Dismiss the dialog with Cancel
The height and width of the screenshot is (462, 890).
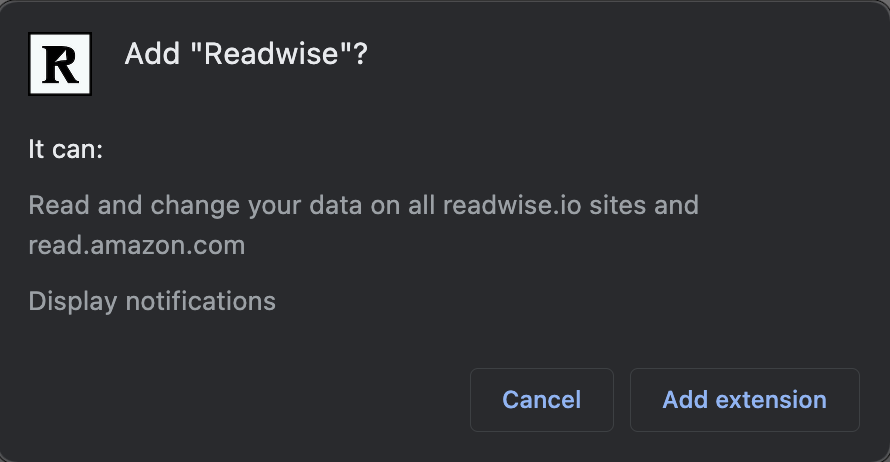point(541,400)
